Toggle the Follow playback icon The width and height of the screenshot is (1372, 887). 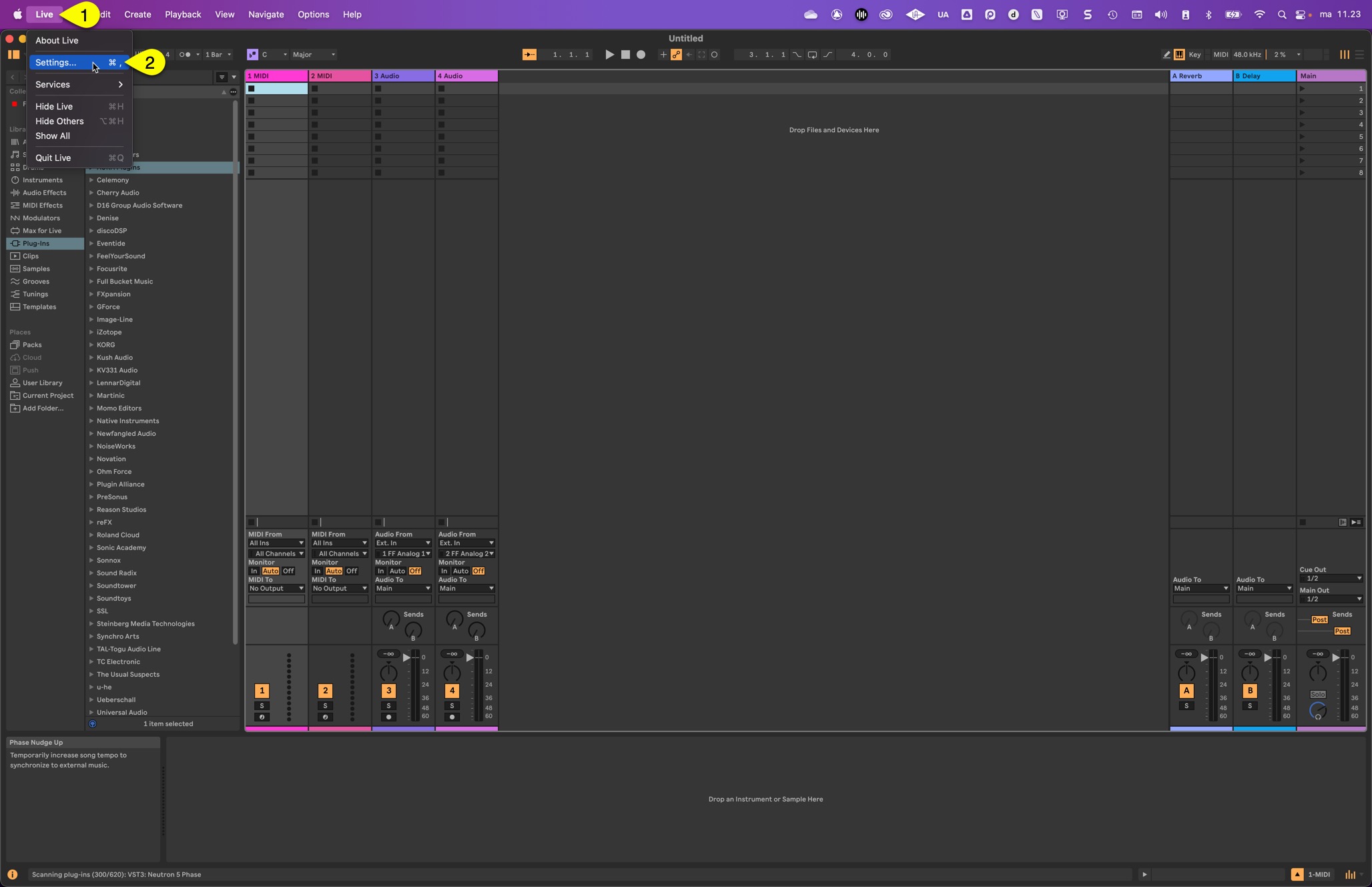click(x=529, y=55)
